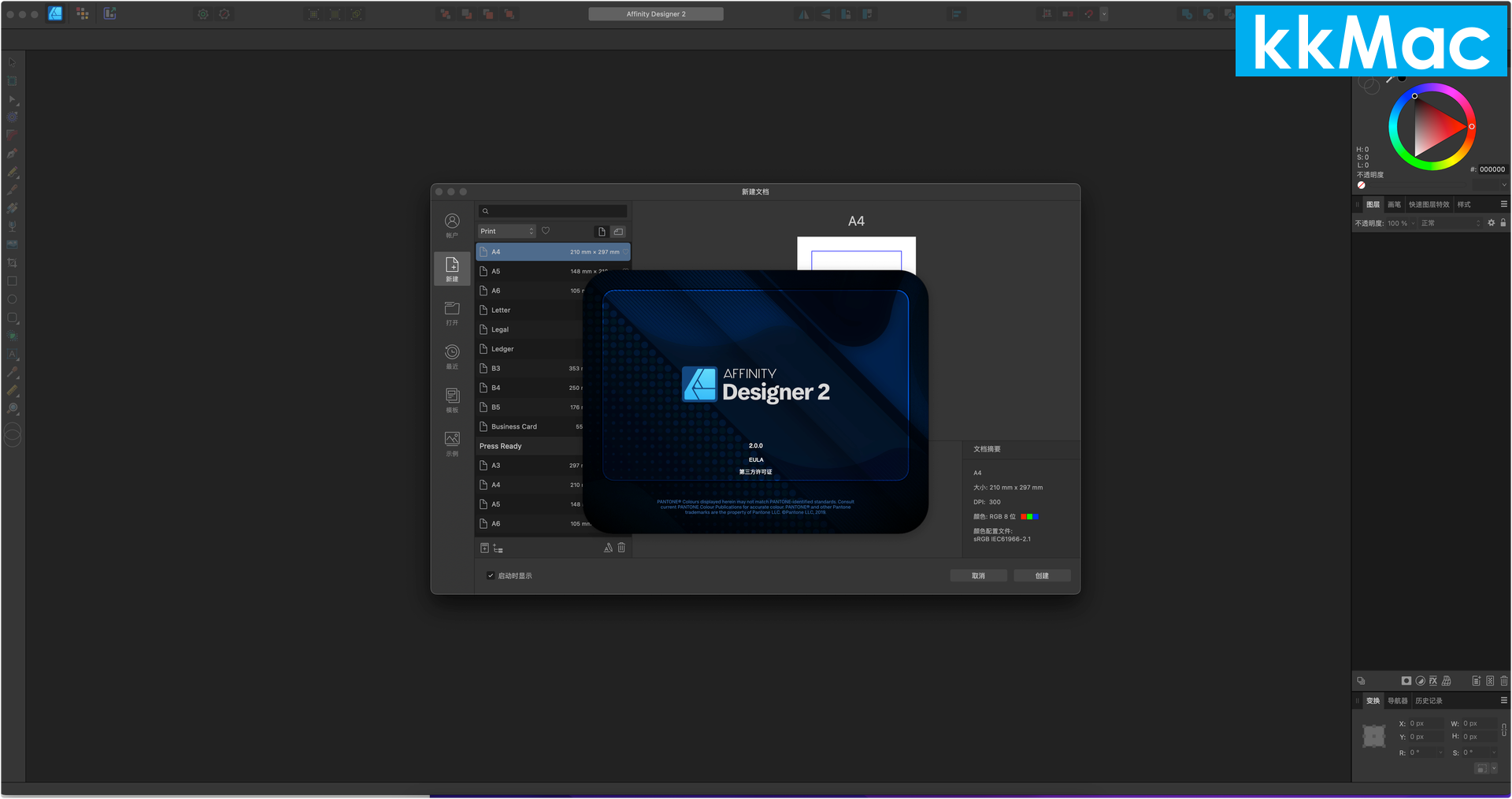Switch to the 图层 tab
Viewport: 1512px width, 799px height.
coord(1373,204)
